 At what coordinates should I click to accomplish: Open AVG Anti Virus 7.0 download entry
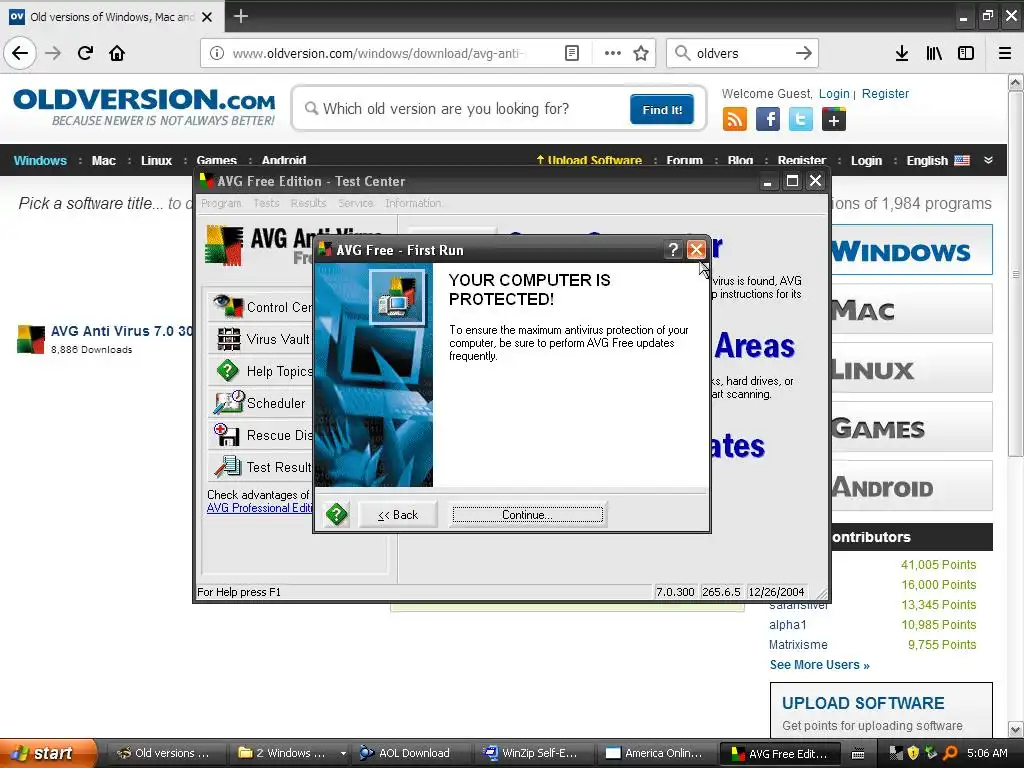121,331
